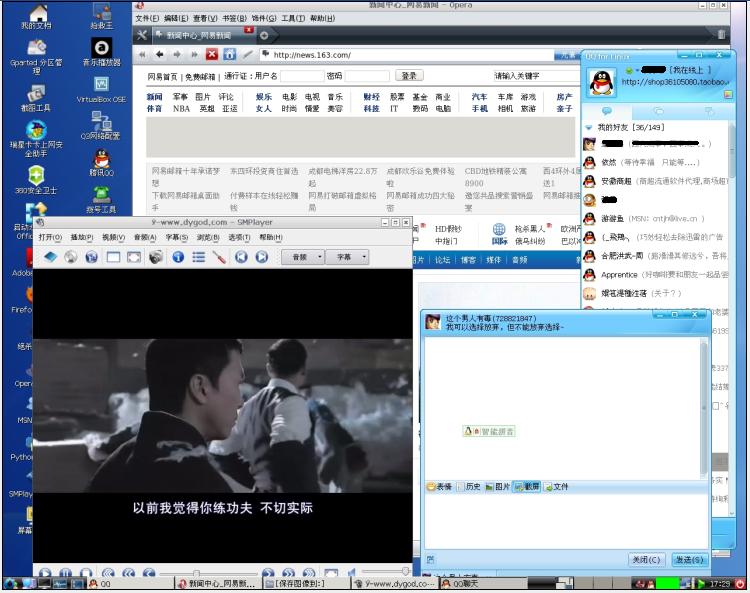Click 图片 picture button in QQ chat
Screen dimensions: 750x593
click(497, 486)
